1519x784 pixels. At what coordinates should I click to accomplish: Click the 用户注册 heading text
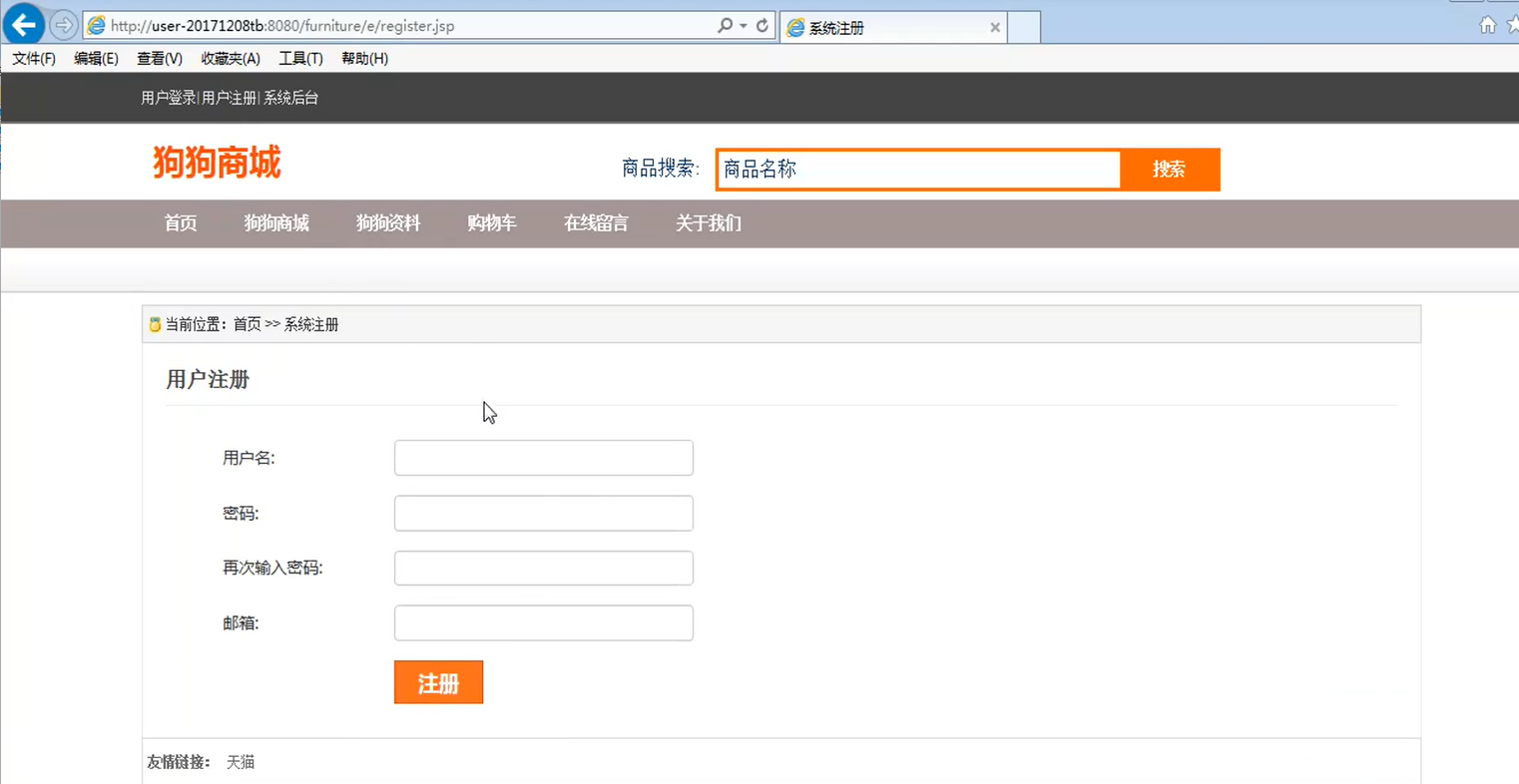[208, 379]
